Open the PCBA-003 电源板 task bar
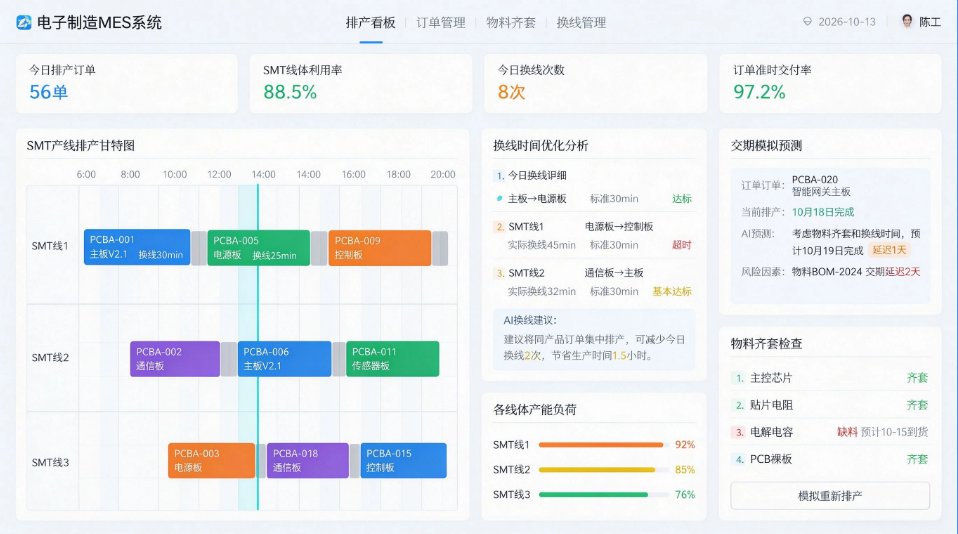The image size is (958, 534). (211, 460)
